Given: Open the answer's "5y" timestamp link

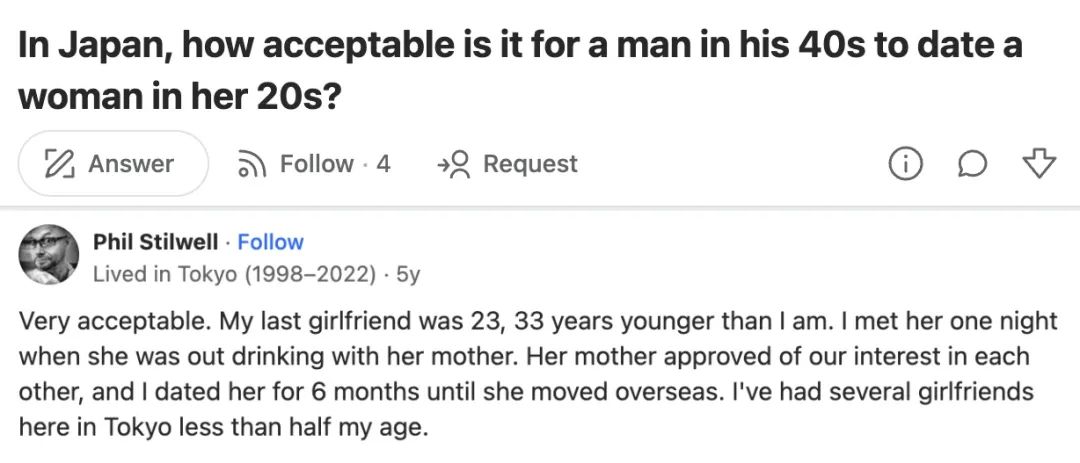Looking at the screenshot, I should (408, 275).
